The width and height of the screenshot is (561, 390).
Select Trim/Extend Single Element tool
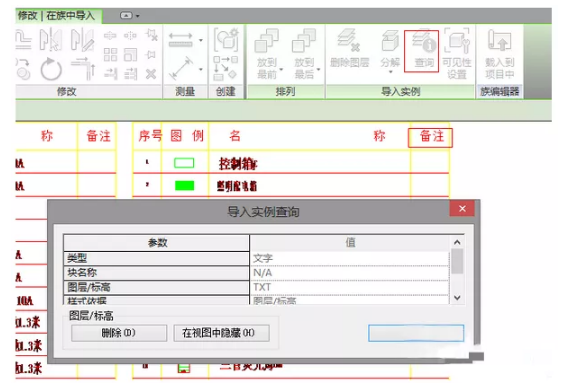point(111,74)
